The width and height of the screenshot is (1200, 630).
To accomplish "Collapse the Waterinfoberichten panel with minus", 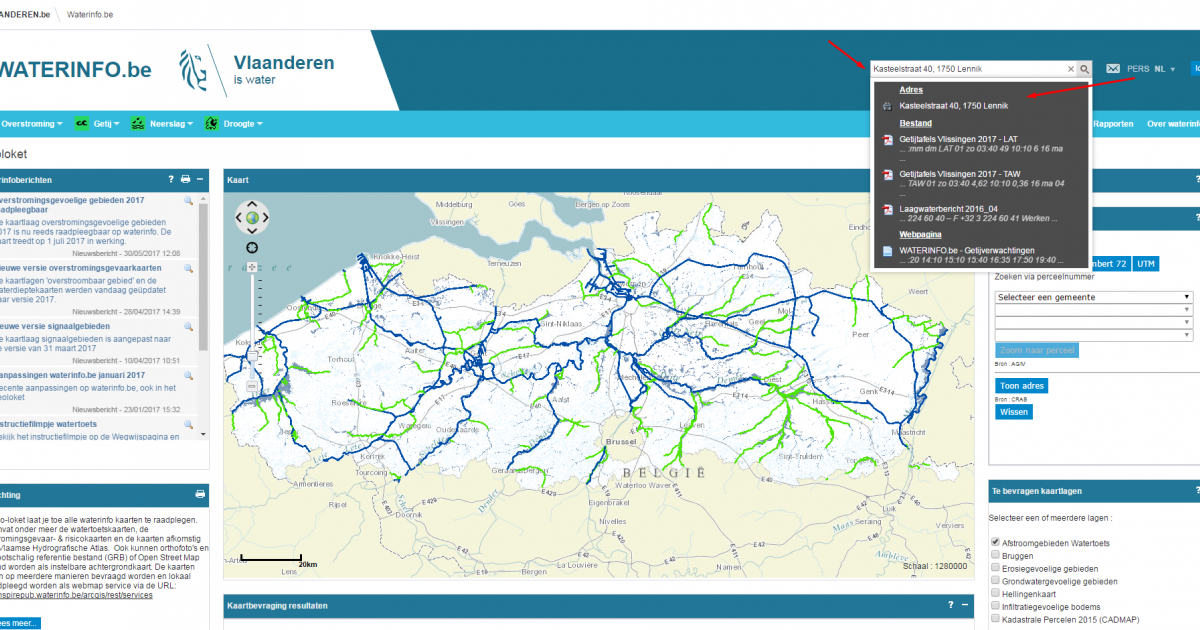I will click(x=200, y=180).
